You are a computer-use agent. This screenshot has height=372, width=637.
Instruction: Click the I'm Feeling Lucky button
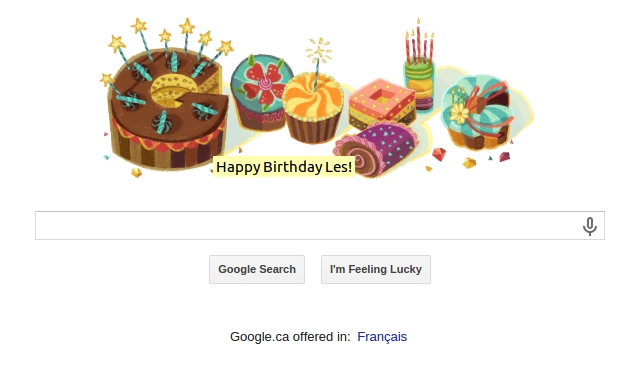pos(376,269)
